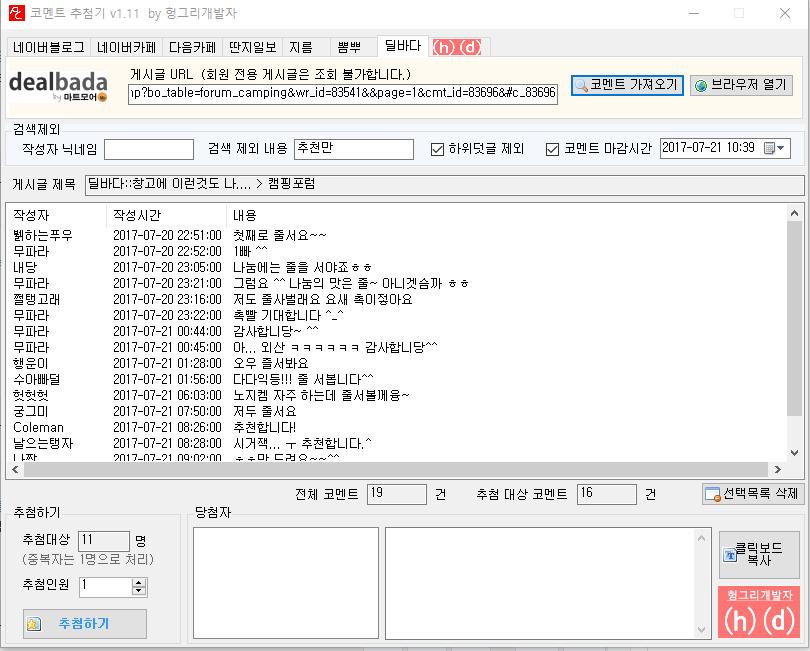
Task: Decrease 추첨인원 with the down arrow
Action: coord(138,591)
